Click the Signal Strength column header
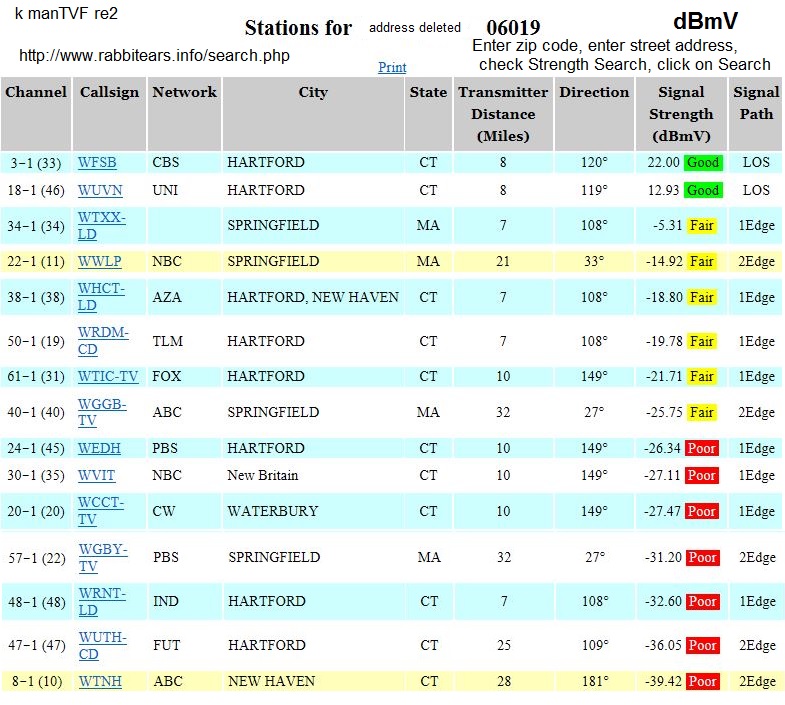Viewport: 785px width, 705px height. pos(680,113)
